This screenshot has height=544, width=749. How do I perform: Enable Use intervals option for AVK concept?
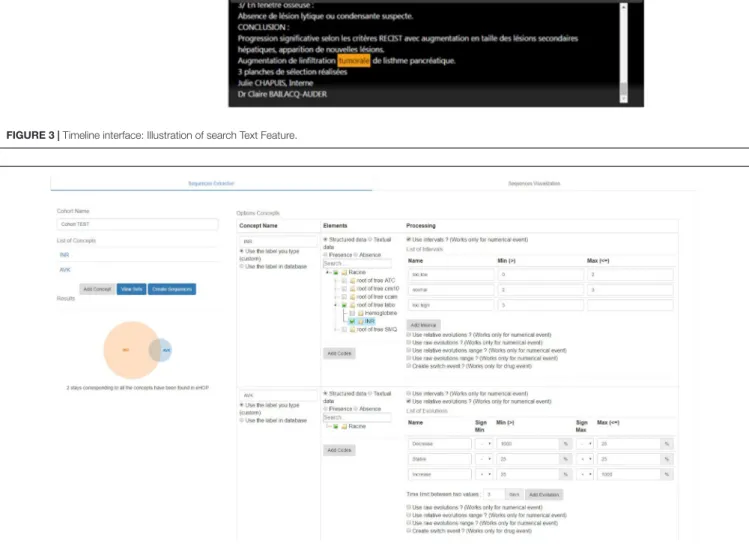(x=408, y=394)
